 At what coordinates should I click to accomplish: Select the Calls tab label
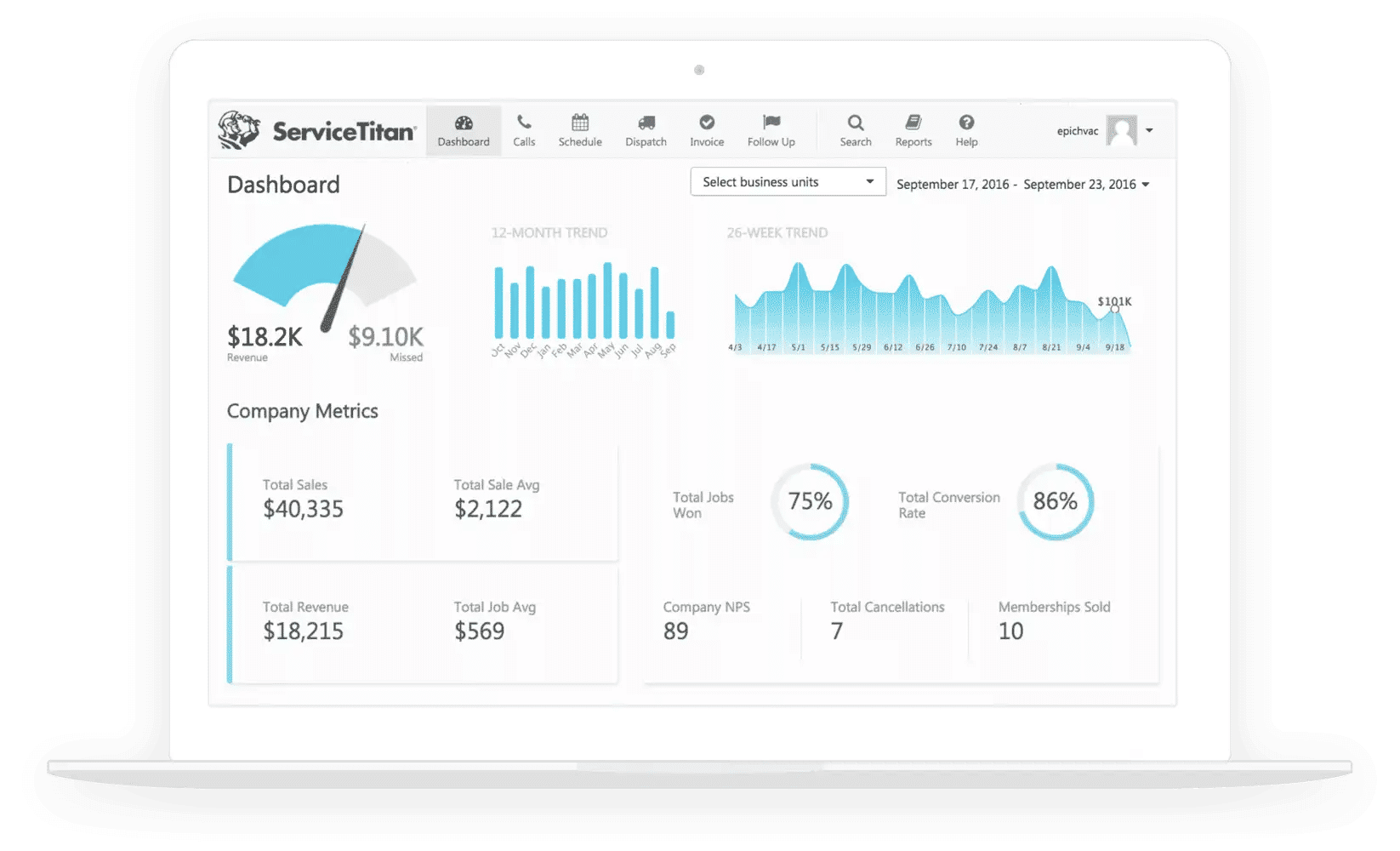pos(524,142)
